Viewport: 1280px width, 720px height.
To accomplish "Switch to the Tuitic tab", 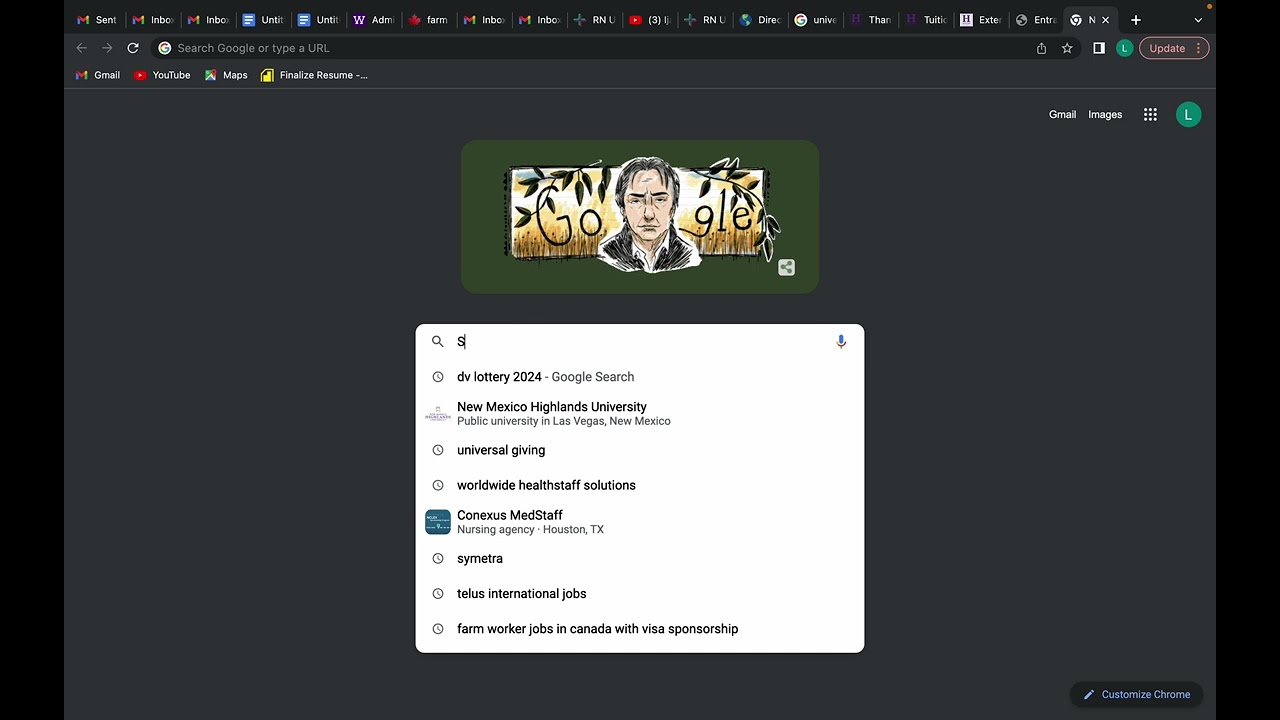I will pos(926,20).
